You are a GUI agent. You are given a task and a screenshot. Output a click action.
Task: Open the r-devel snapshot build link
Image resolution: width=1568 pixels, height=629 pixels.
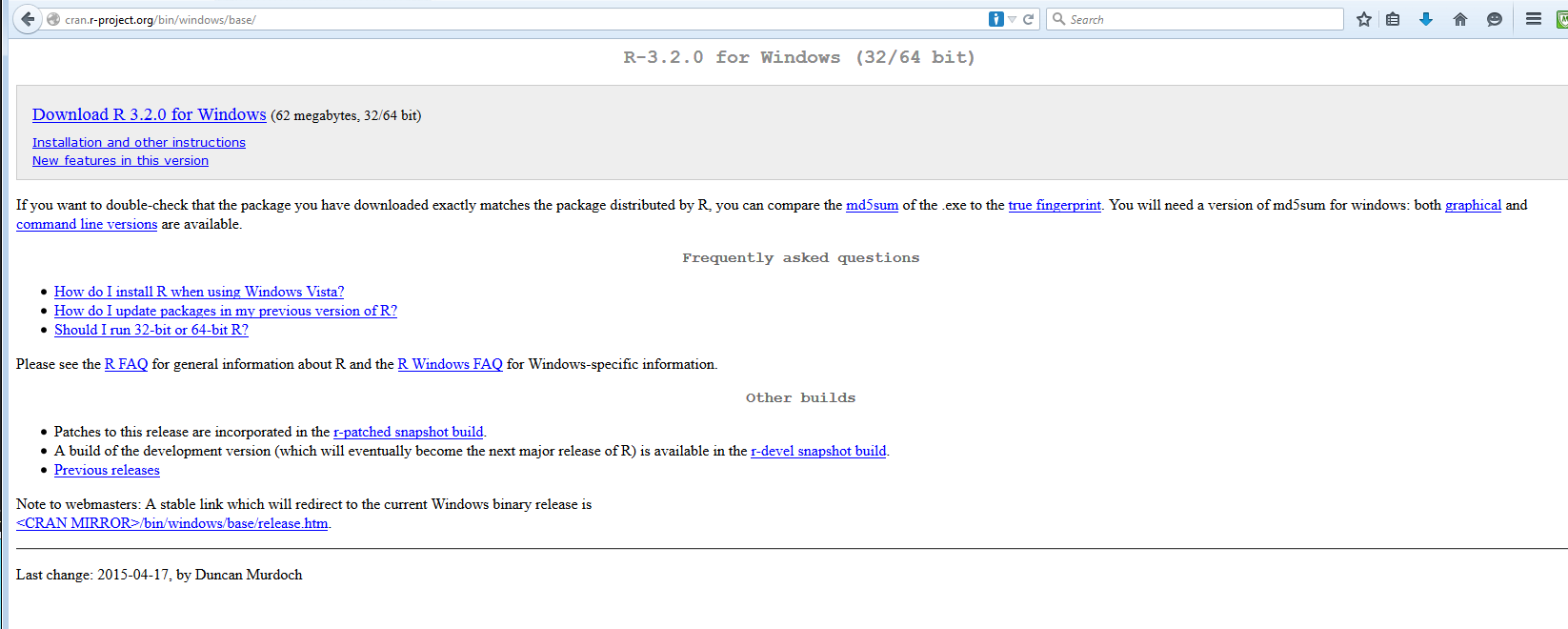[818, 451]
